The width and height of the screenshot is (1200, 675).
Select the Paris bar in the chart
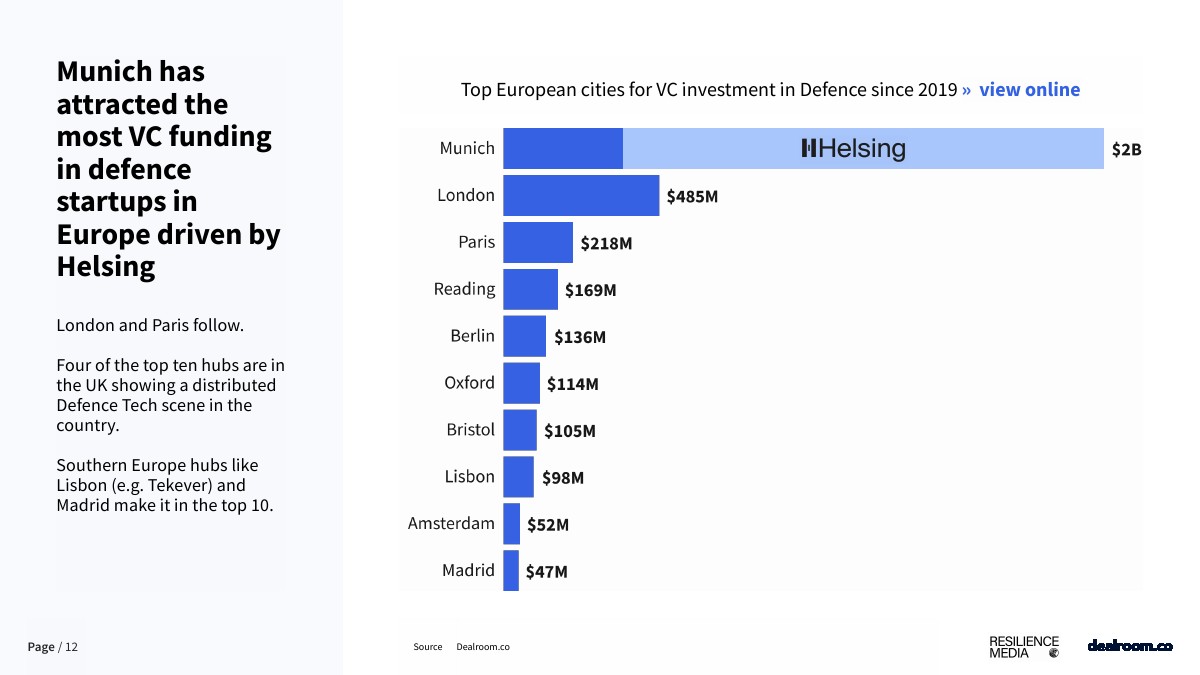pyautogui.click(x=538, y=243)
